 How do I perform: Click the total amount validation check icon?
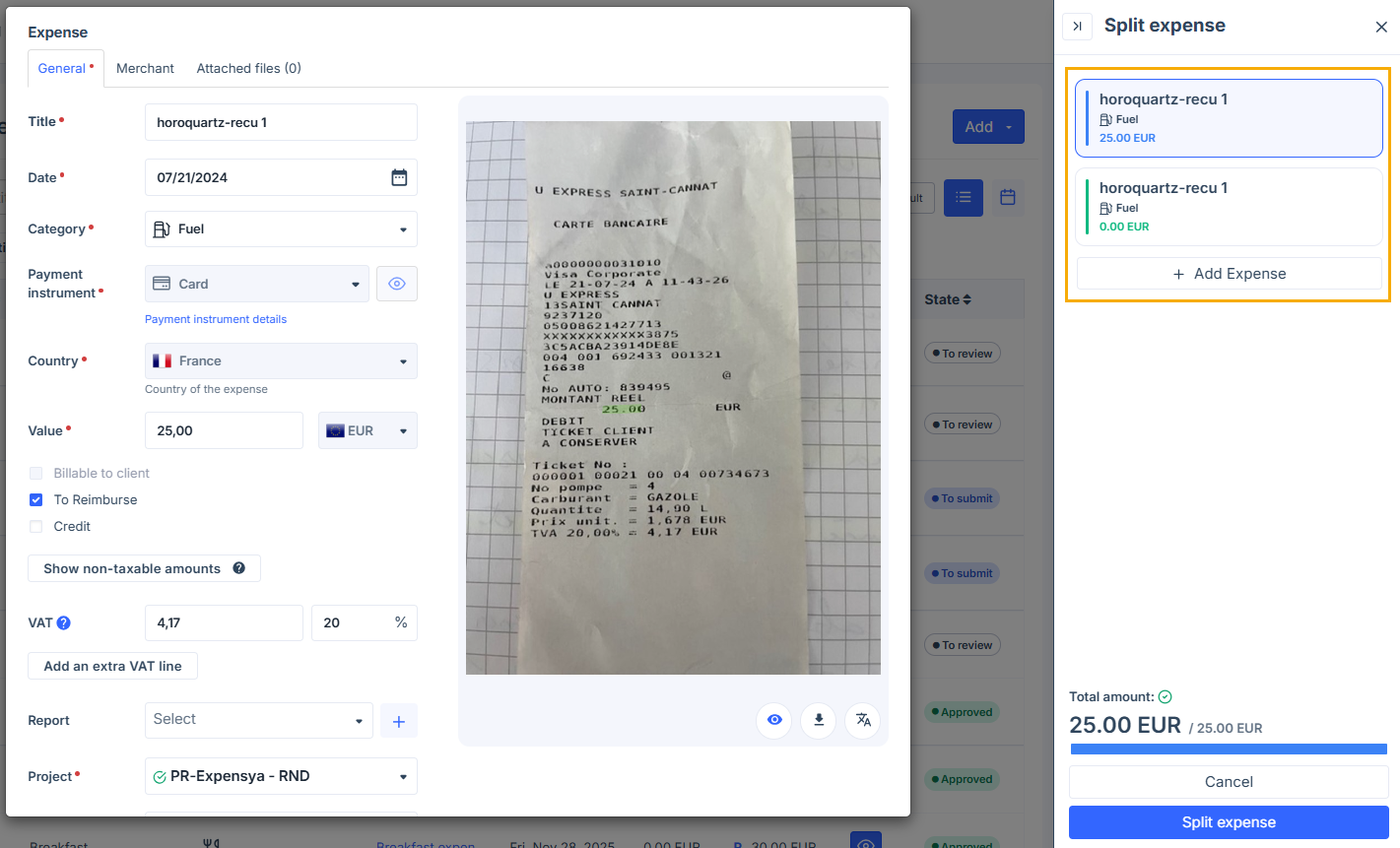point(1166,697)
